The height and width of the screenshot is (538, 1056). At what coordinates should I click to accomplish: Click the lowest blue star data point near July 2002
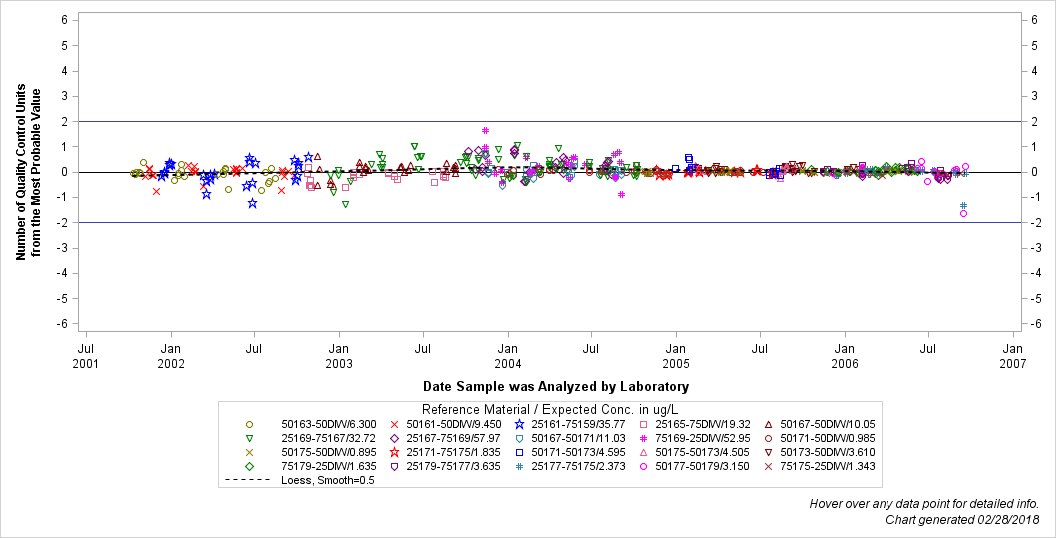tap(253, 203)
